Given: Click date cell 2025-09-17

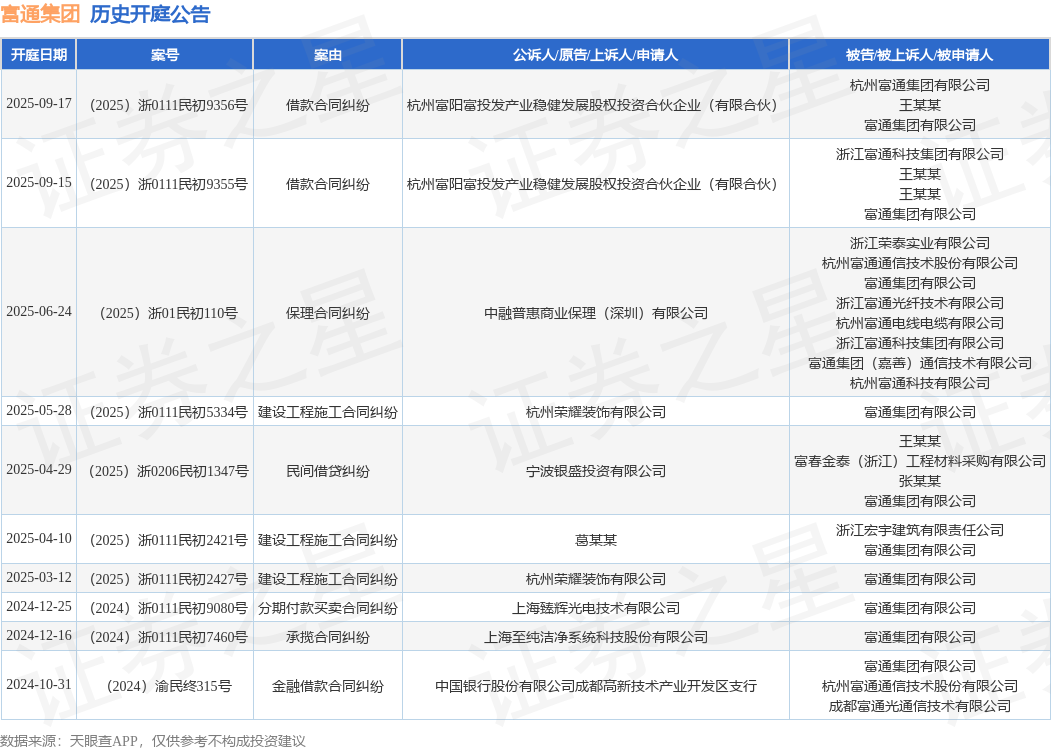Looking at the screenshot, I should [39, 104].
